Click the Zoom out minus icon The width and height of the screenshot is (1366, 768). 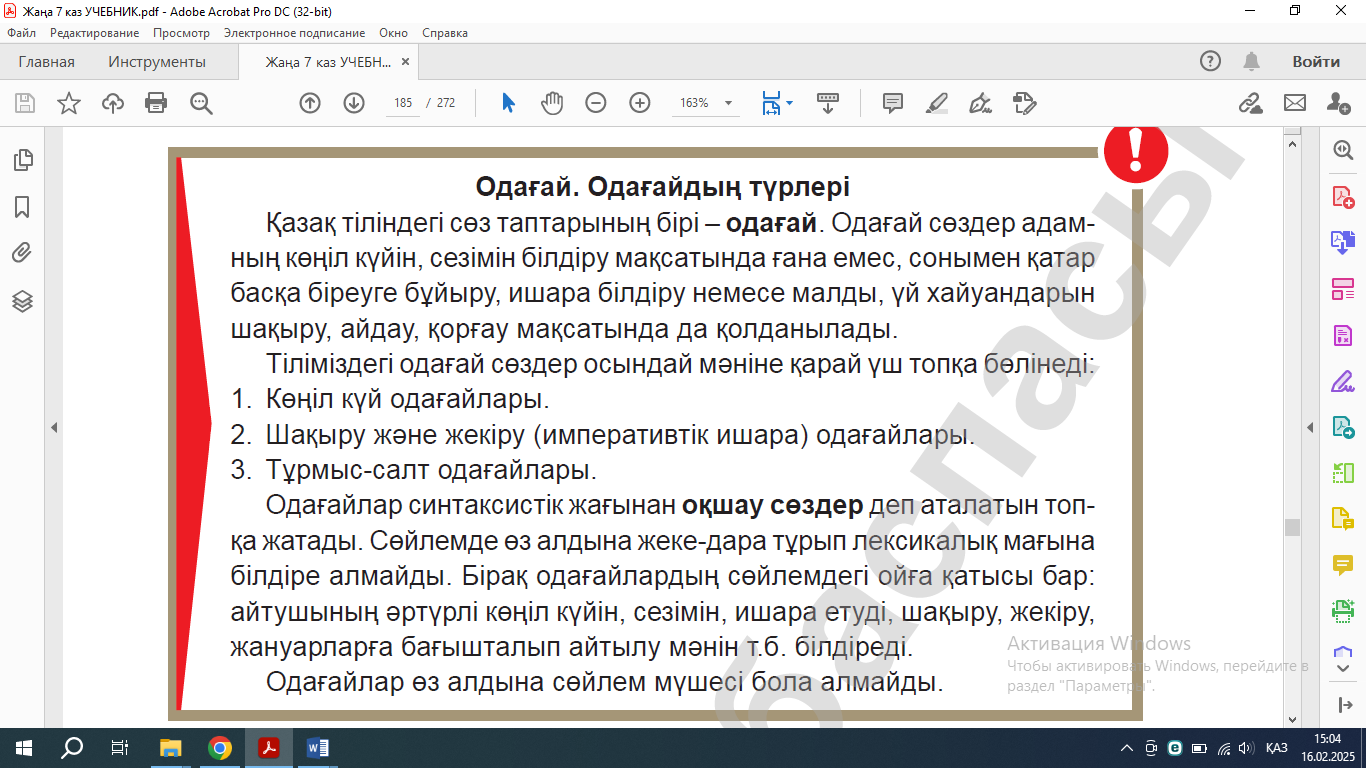[596, 103]
